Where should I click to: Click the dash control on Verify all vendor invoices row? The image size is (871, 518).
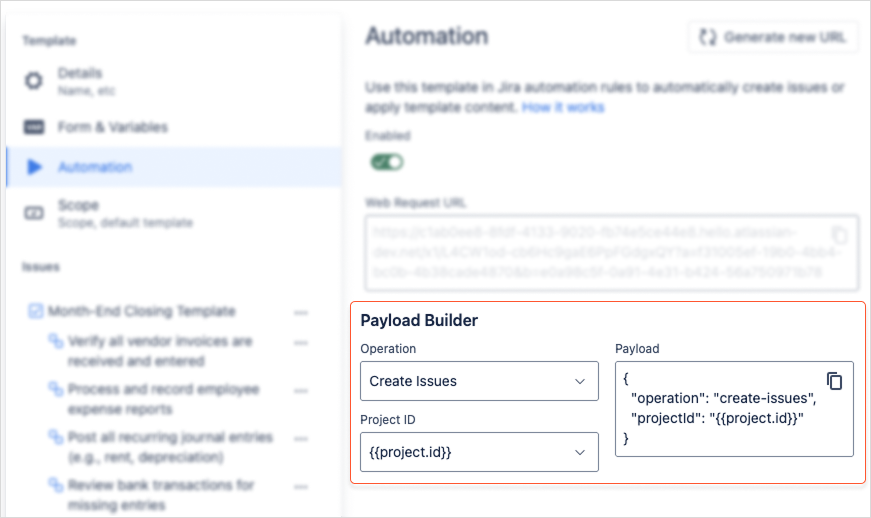pyautogui.click(x=301, y=343)
